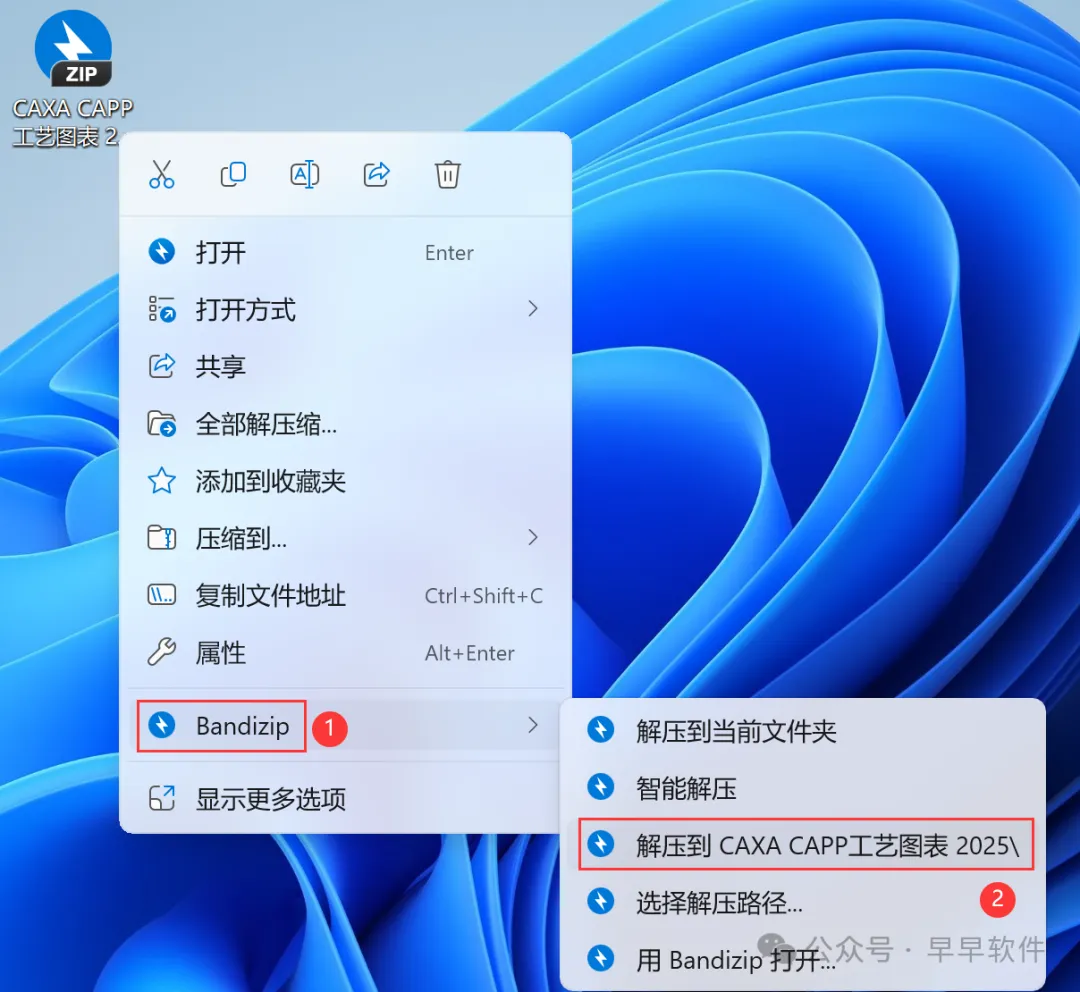Click the share icon beside 共享
The width and height of the screenshot is (1080, 992).
[162, 366]
